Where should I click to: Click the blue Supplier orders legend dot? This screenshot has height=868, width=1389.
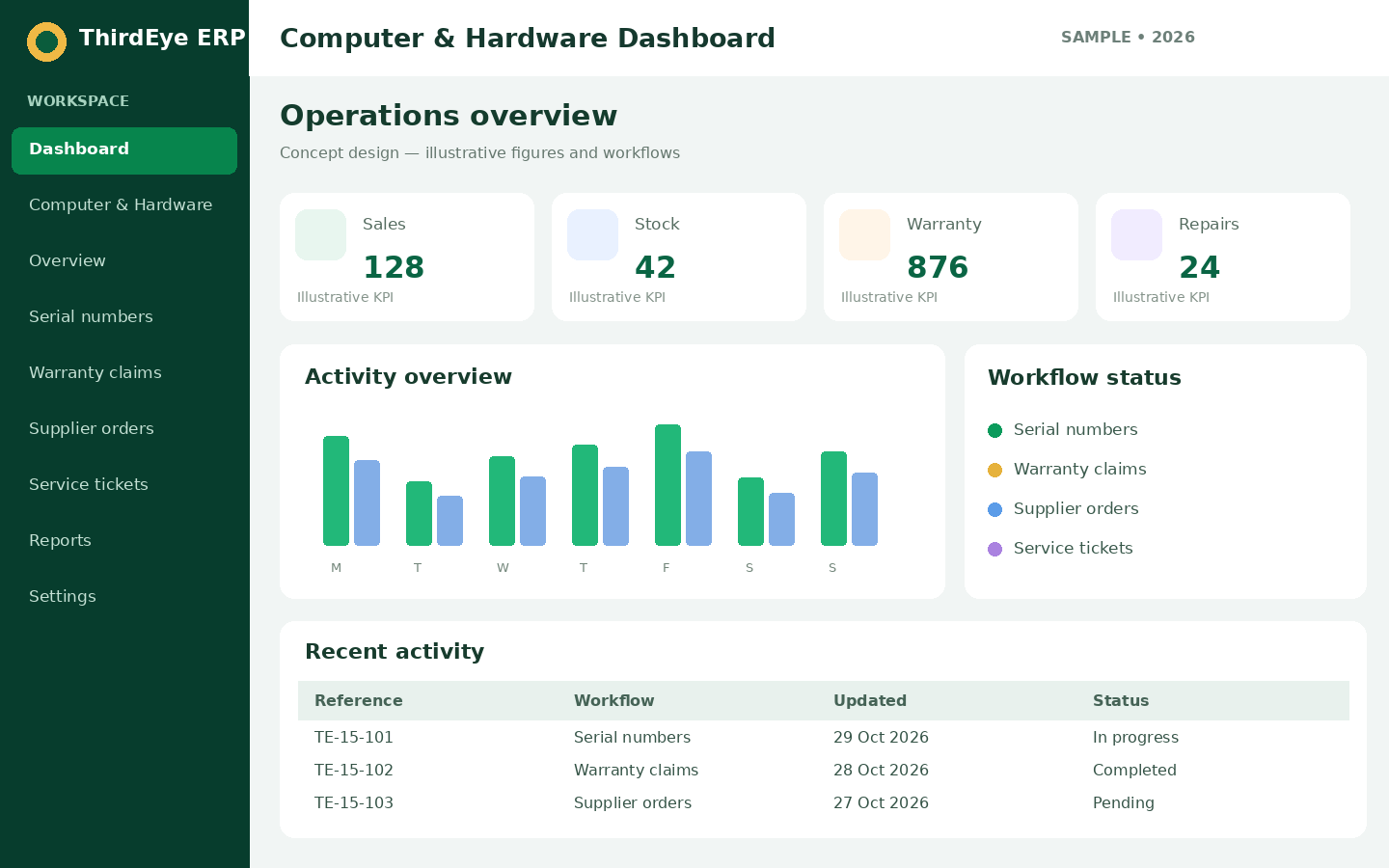[x=994, y=509]
